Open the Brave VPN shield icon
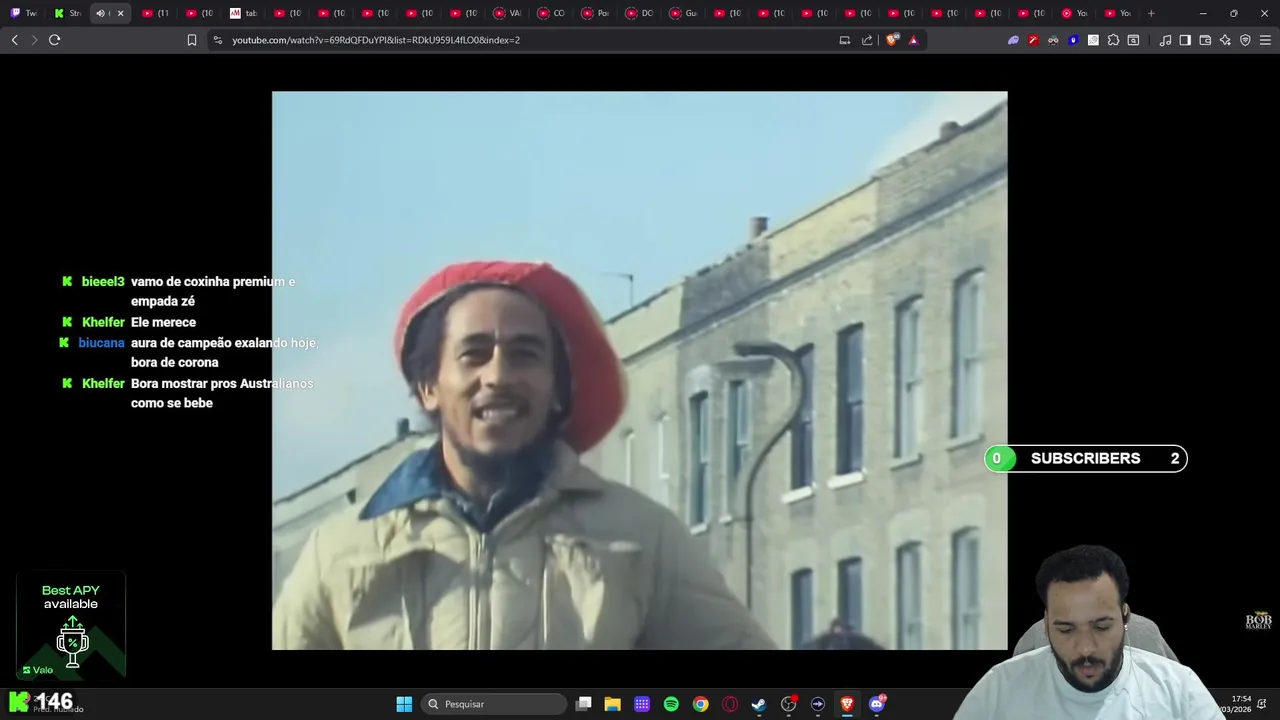 coord(1245,40)
